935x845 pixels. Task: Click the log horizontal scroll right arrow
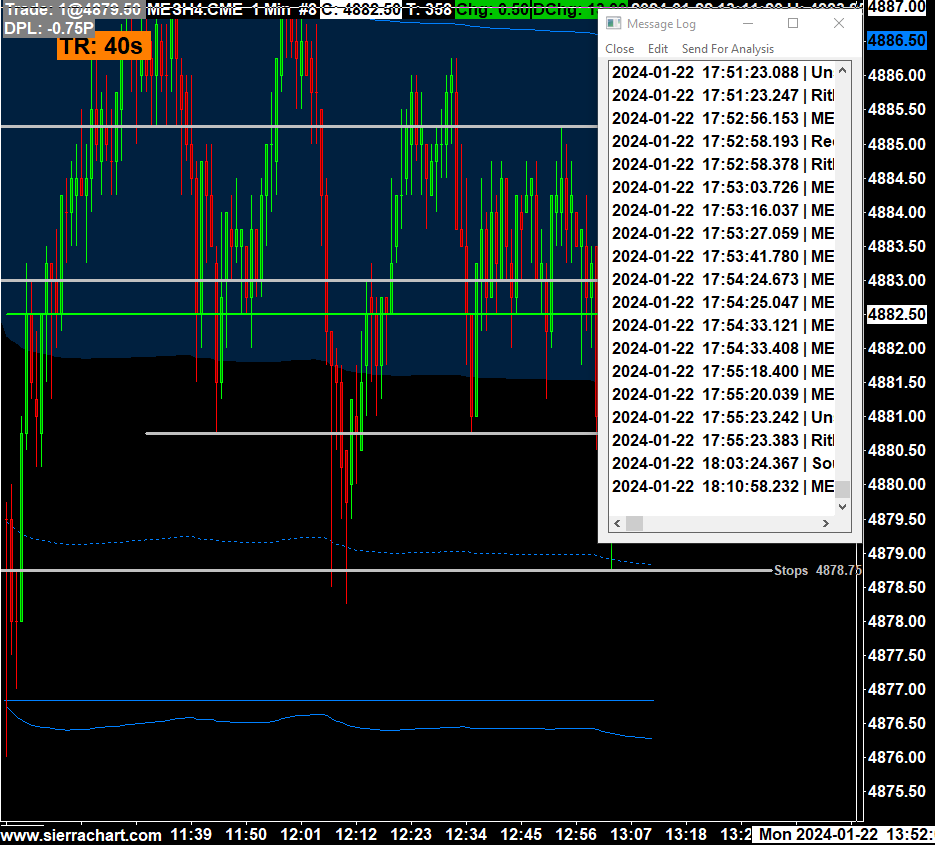(x=826, y=524)
